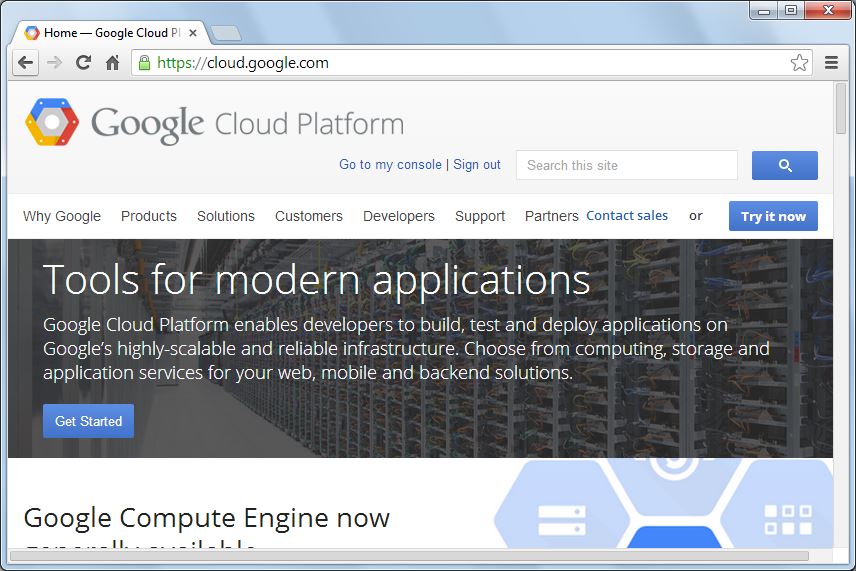Minimize the Chrome browser window

[764, 10]
